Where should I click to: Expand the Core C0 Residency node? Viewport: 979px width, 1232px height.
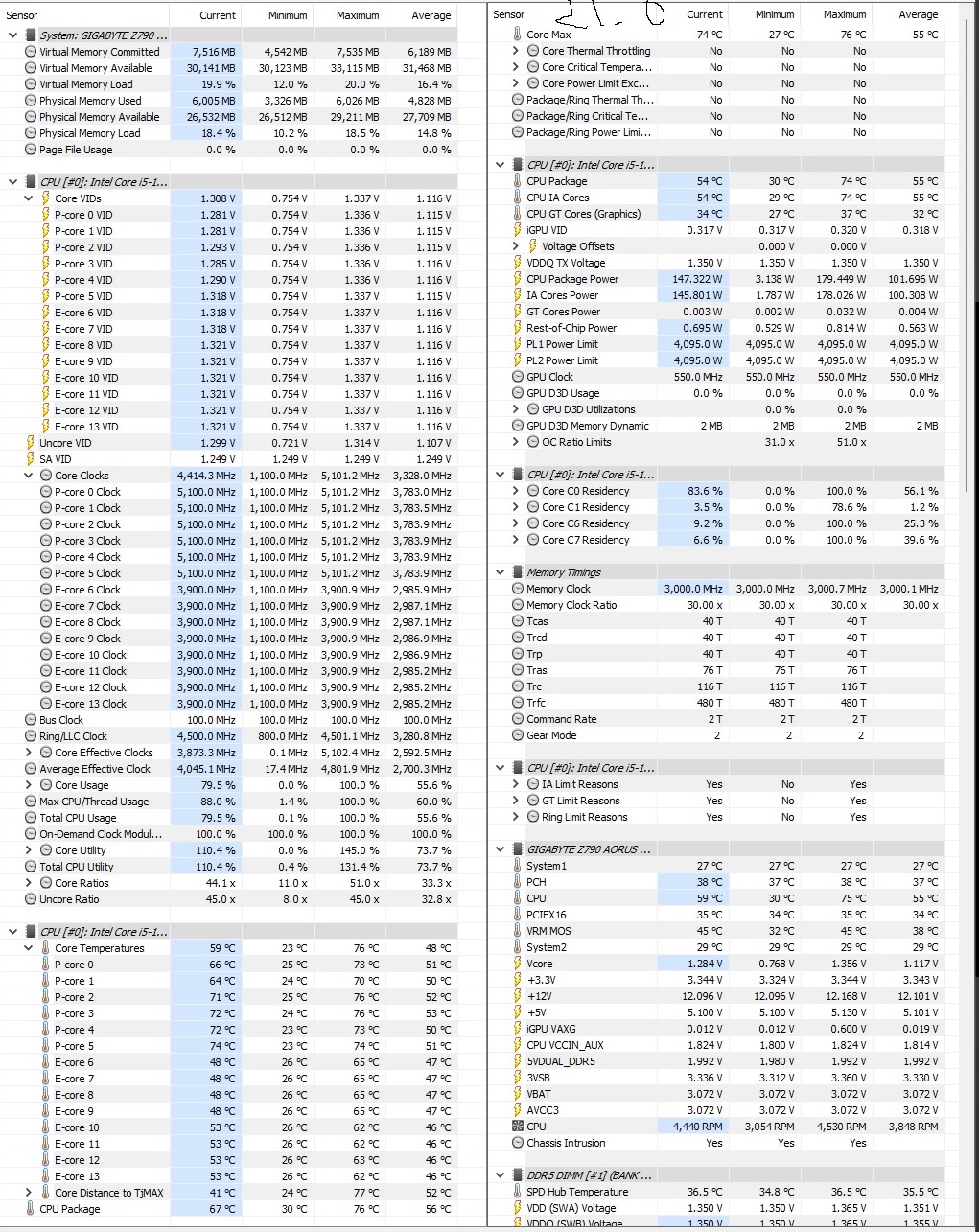coord(516,491)
